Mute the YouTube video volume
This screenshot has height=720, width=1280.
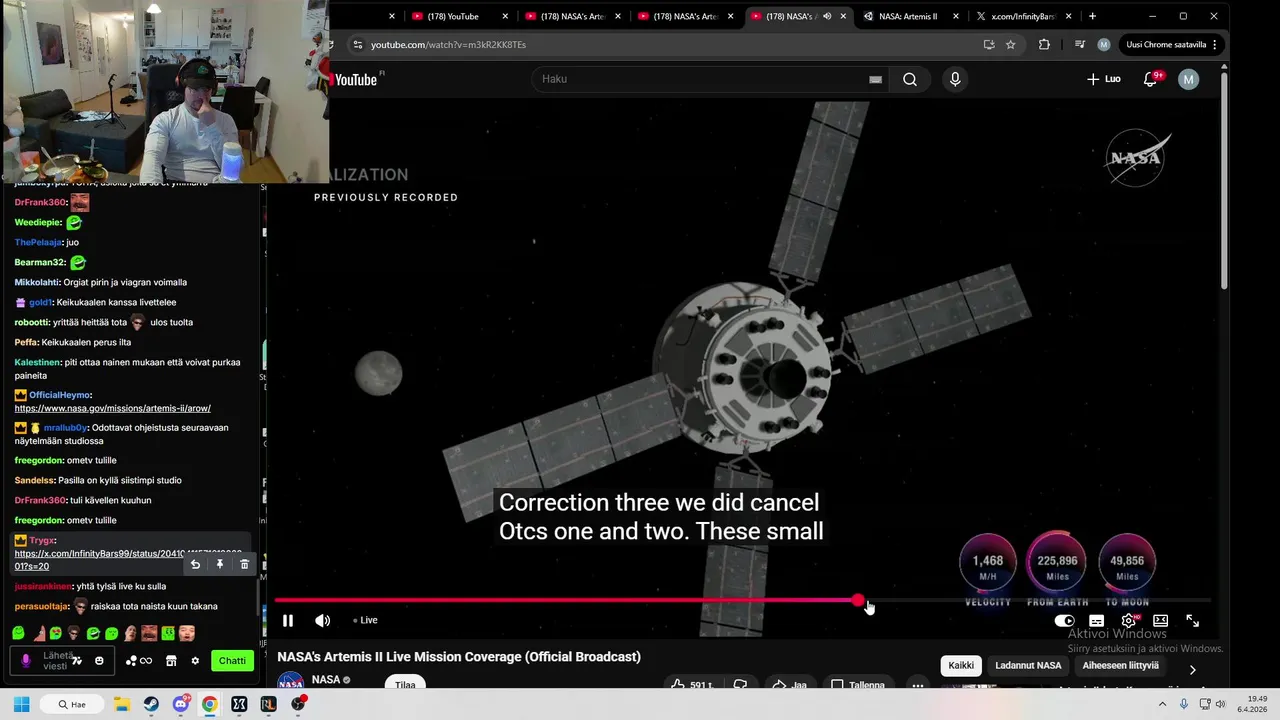(322, 620)
